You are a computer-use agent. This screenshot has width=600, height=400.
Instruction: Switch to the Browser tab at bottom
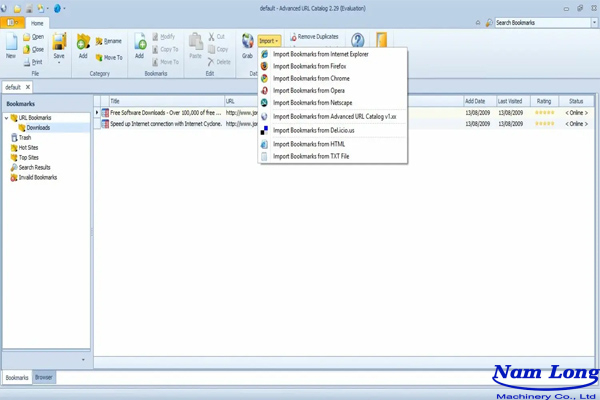pos(44,378)
